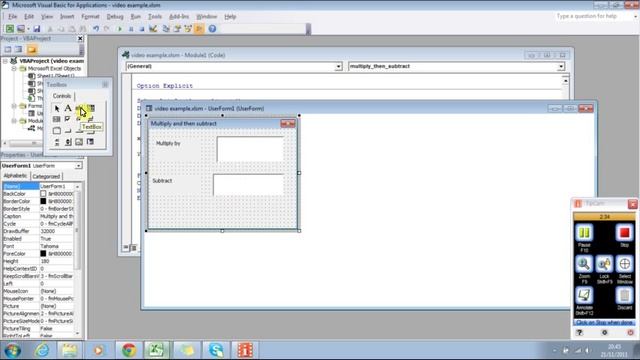
Task: Open the Format menu
Action: [x=90, y=16]
